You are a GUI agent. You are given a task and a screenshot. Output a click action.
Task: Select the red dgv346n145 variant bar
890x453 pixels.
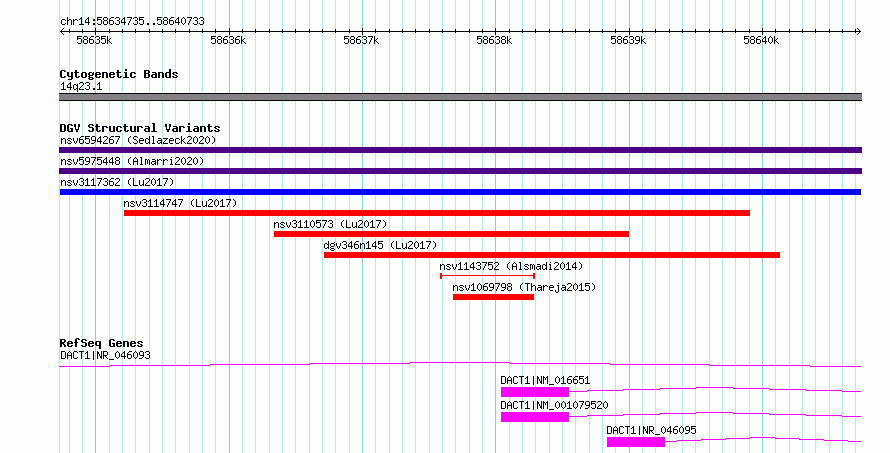coord(552,255)
